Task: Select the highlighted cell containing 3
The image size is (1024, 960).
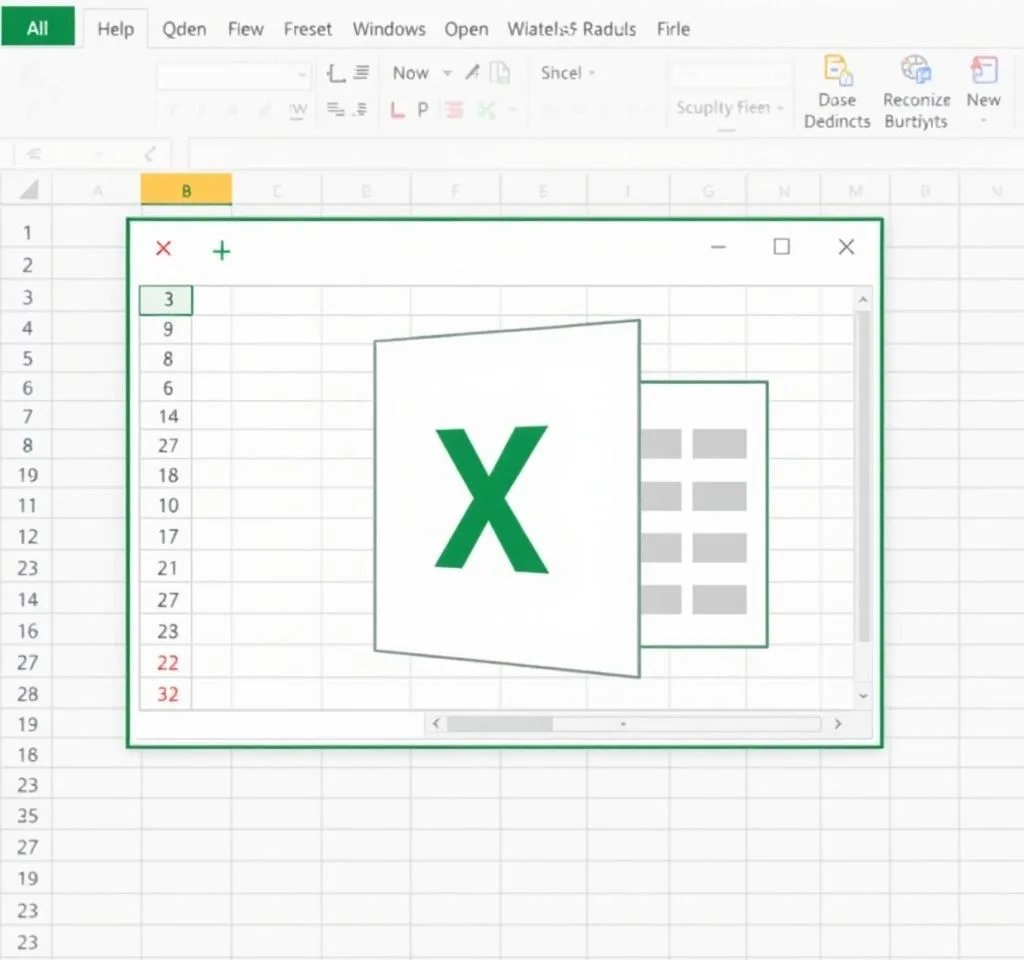Action: [x=165, y=299]
